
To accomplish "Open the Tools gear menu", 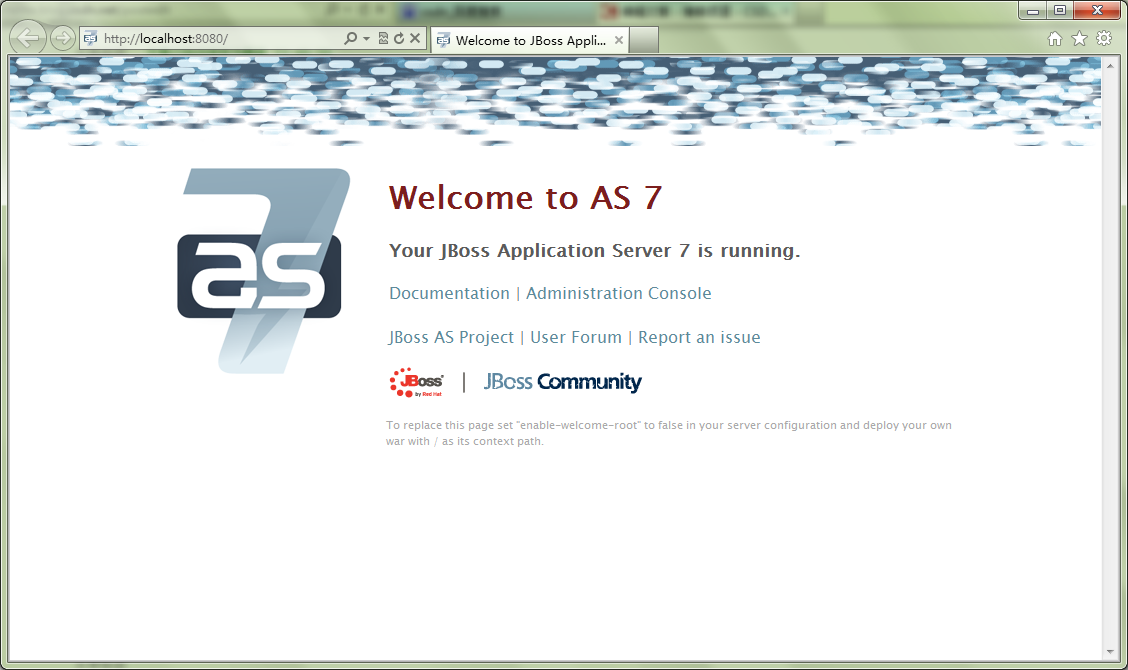I will click(x=1104, y=39).
